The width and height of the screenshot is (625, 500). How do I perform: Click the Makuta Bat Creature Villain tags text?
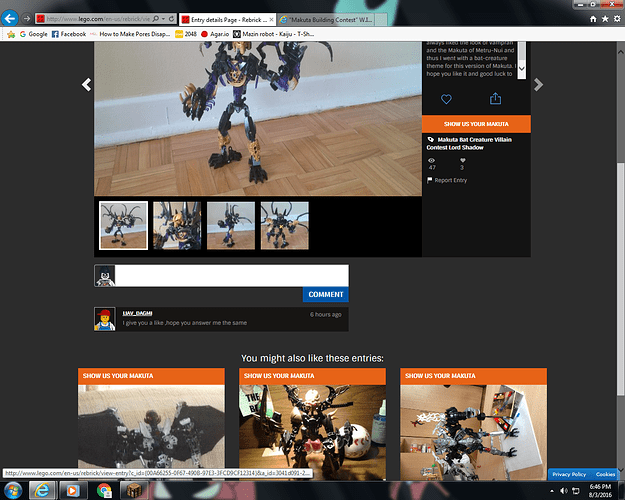[469, 144]
